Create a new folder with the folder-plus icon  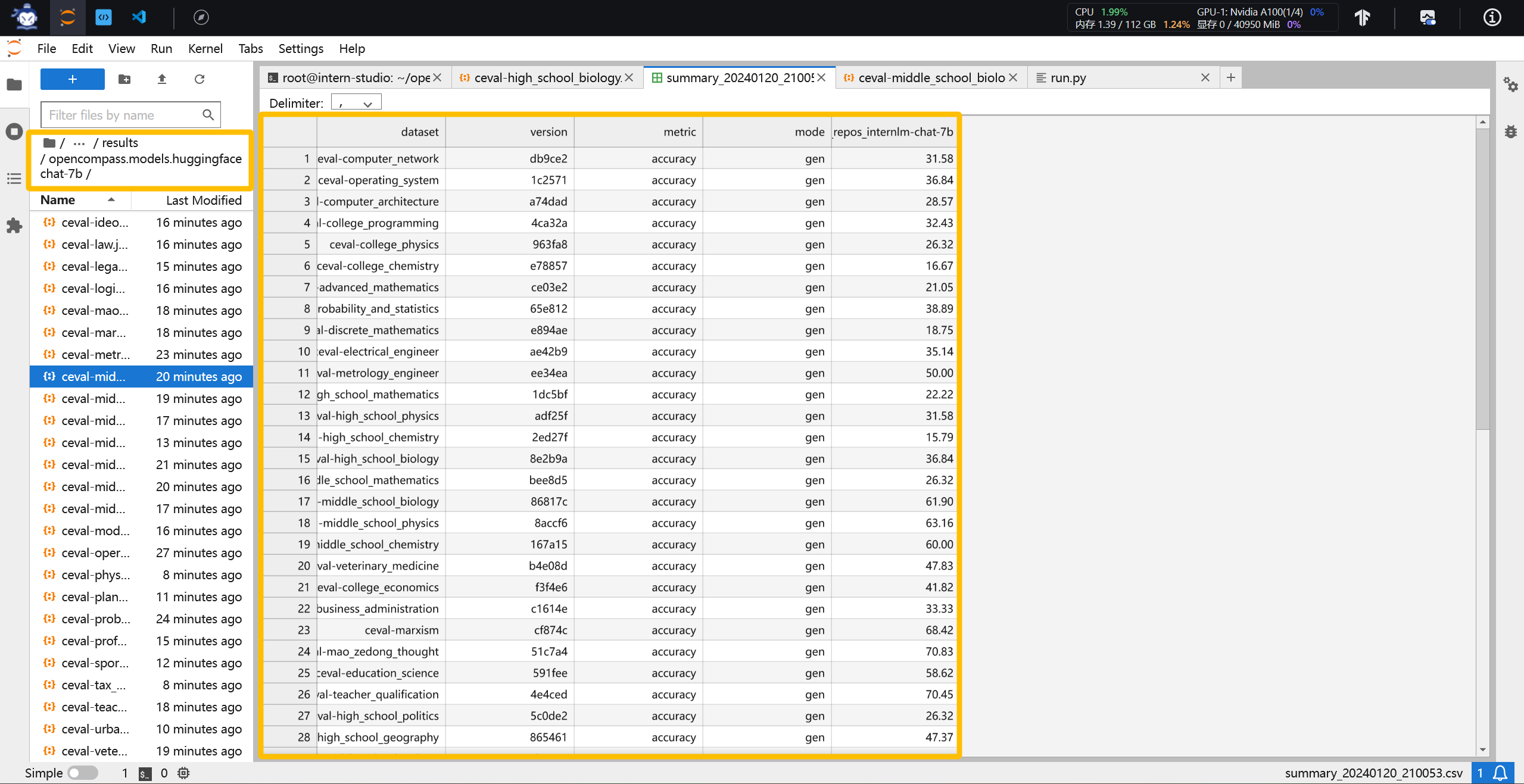(124, 79)
